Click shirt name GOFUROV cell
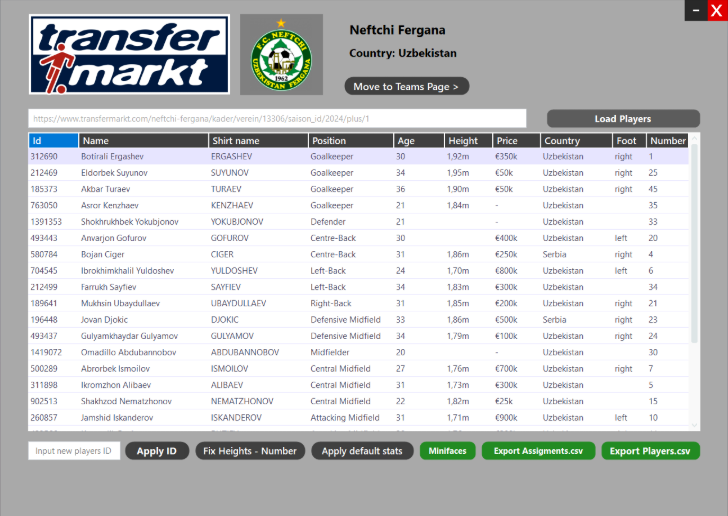Image resolution: width=728 pixels, height=516 pixels. click(x=230, y=238)
